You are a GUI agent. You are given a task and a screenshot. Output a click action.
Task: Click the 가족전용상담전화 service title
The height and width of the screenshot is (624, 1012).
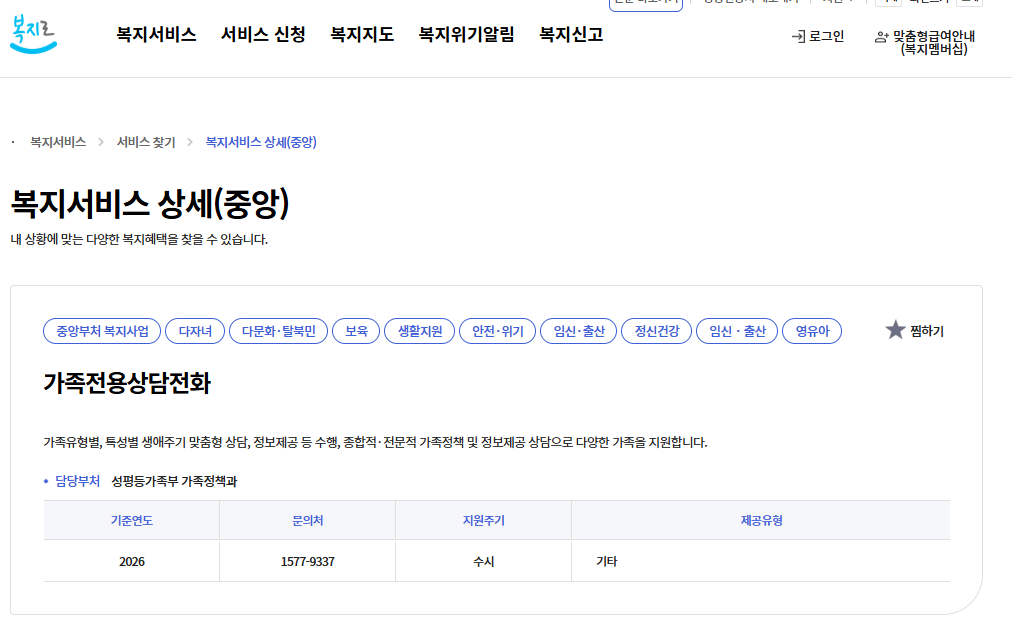pos(127,383)
